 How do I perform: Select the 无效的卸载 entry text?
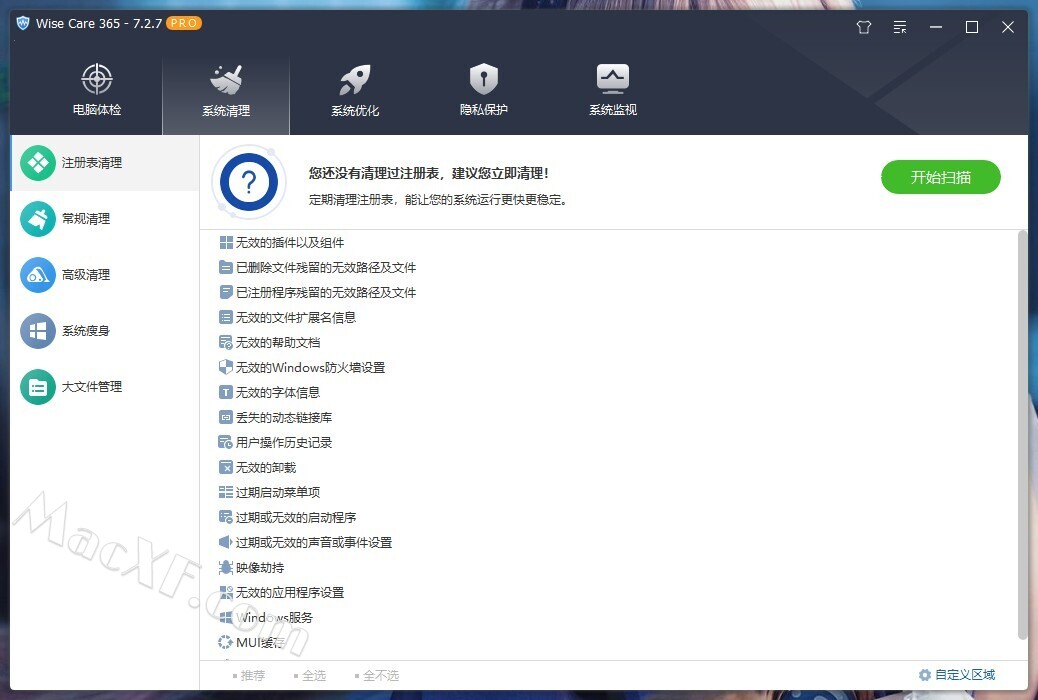266,468
